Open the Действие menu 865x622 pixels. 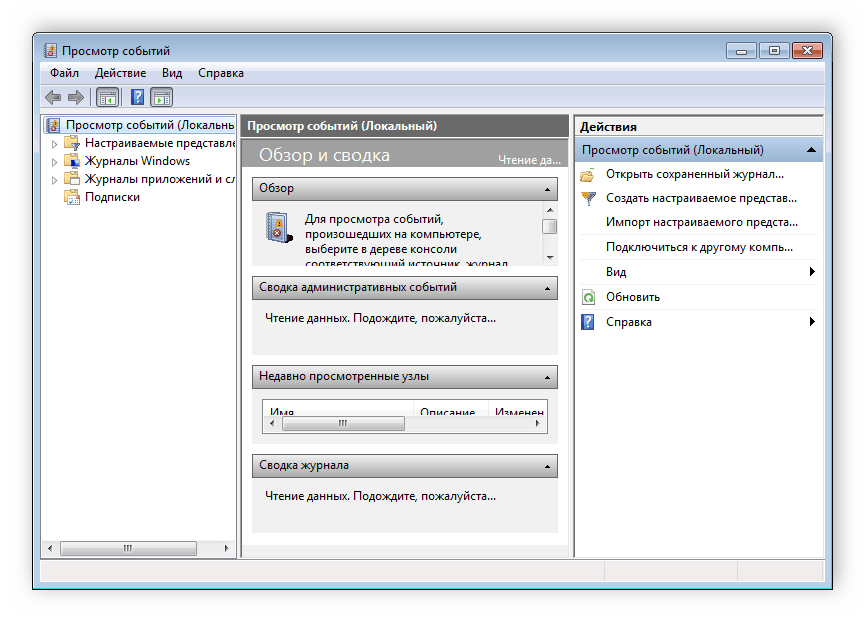tap(120, 72)
